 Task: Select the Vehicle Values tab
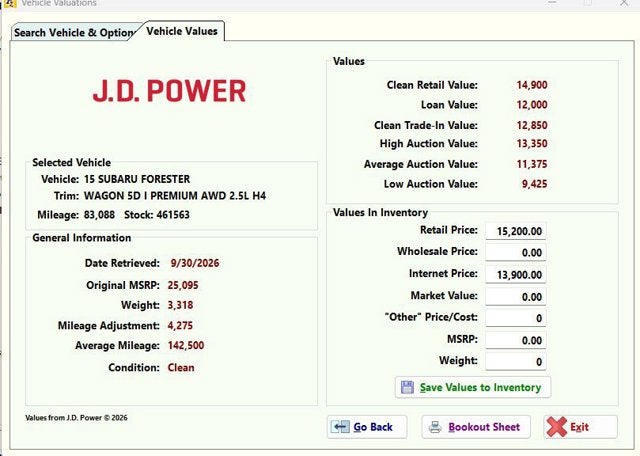[182, 31]
